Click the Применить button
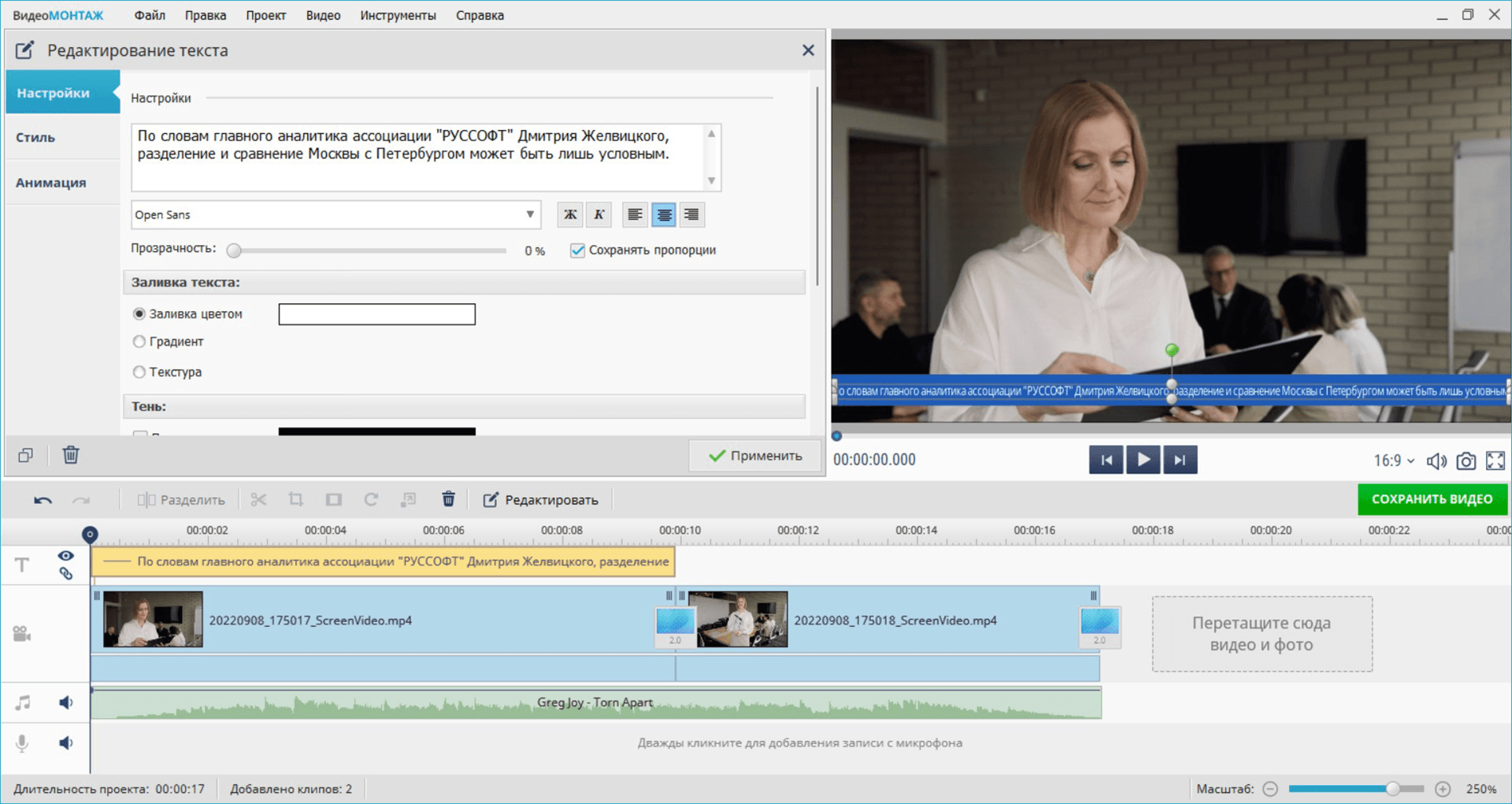The width and height of the screenshot is (1512, 804). tap(754, 456)
